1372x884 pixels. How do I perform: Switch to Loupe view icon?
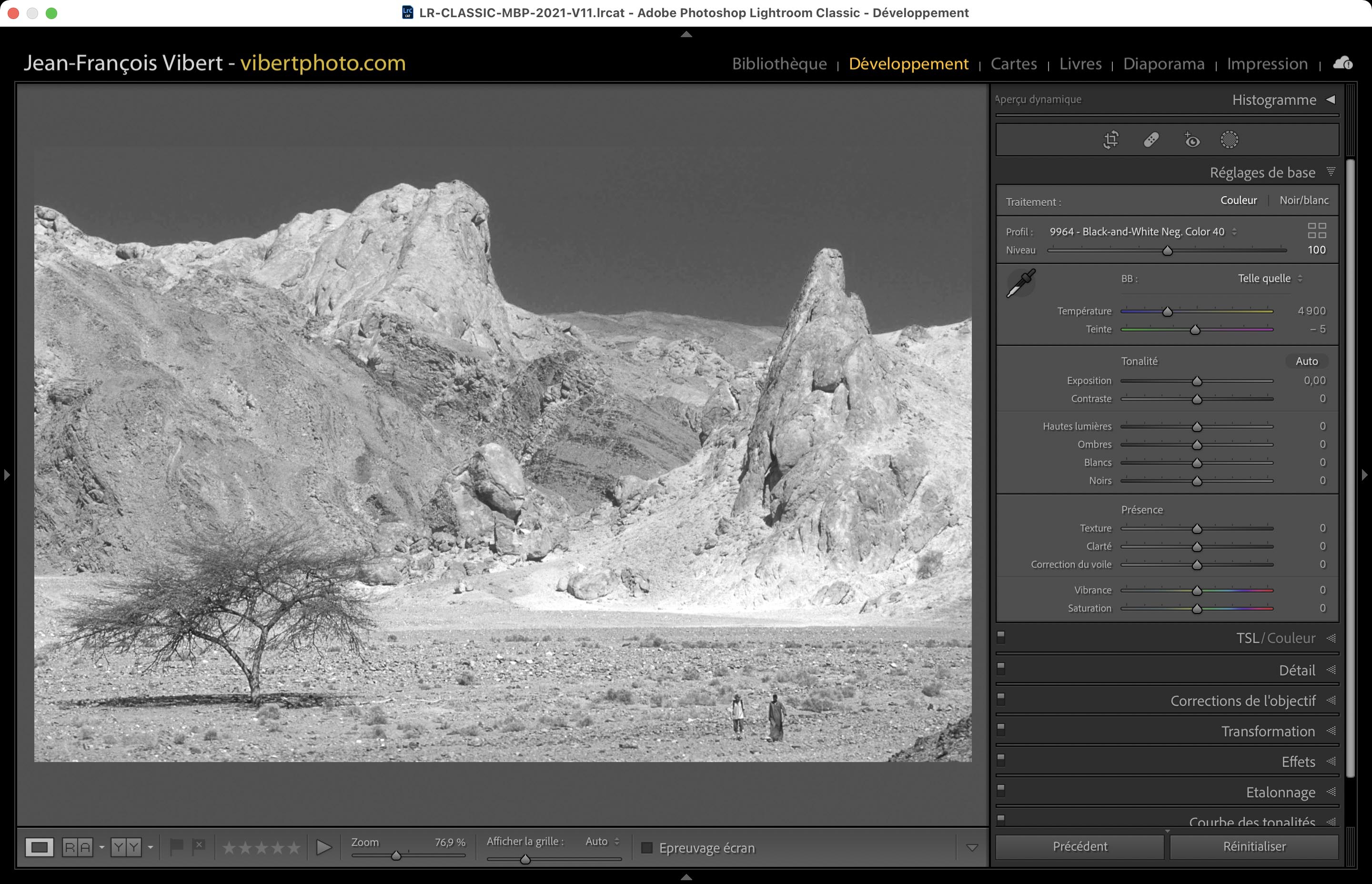click(39, 847)
